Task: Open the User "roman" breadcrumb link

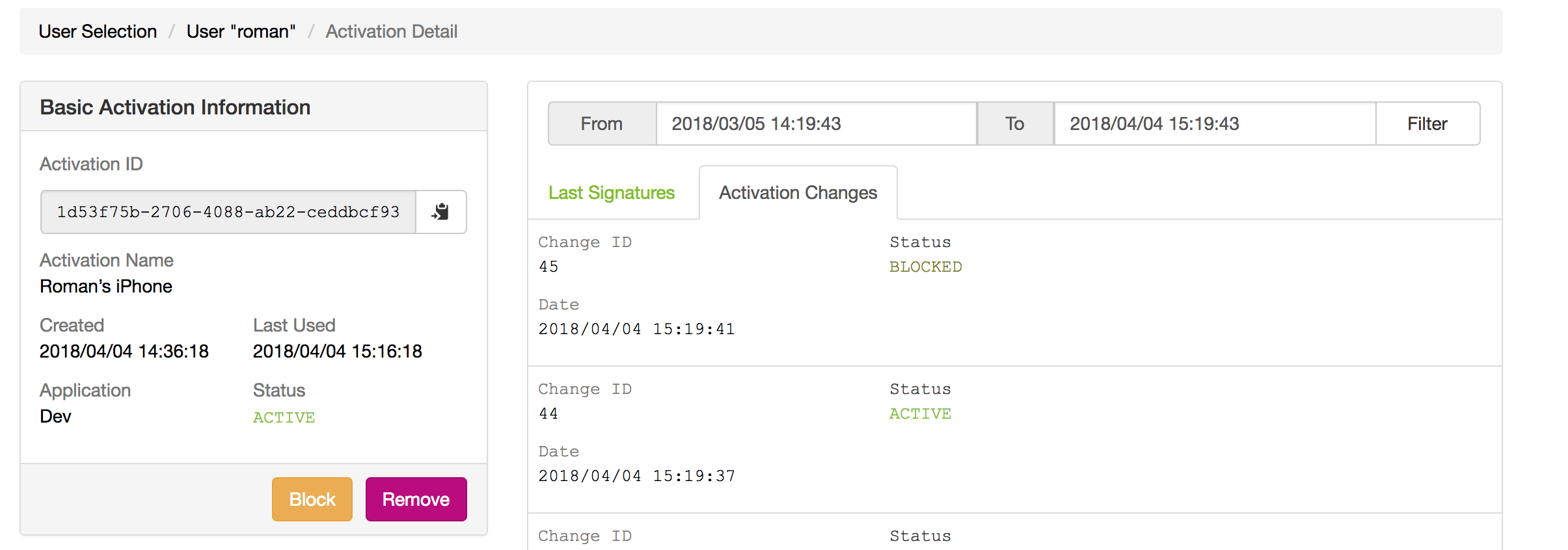Action: pos(240,31)
